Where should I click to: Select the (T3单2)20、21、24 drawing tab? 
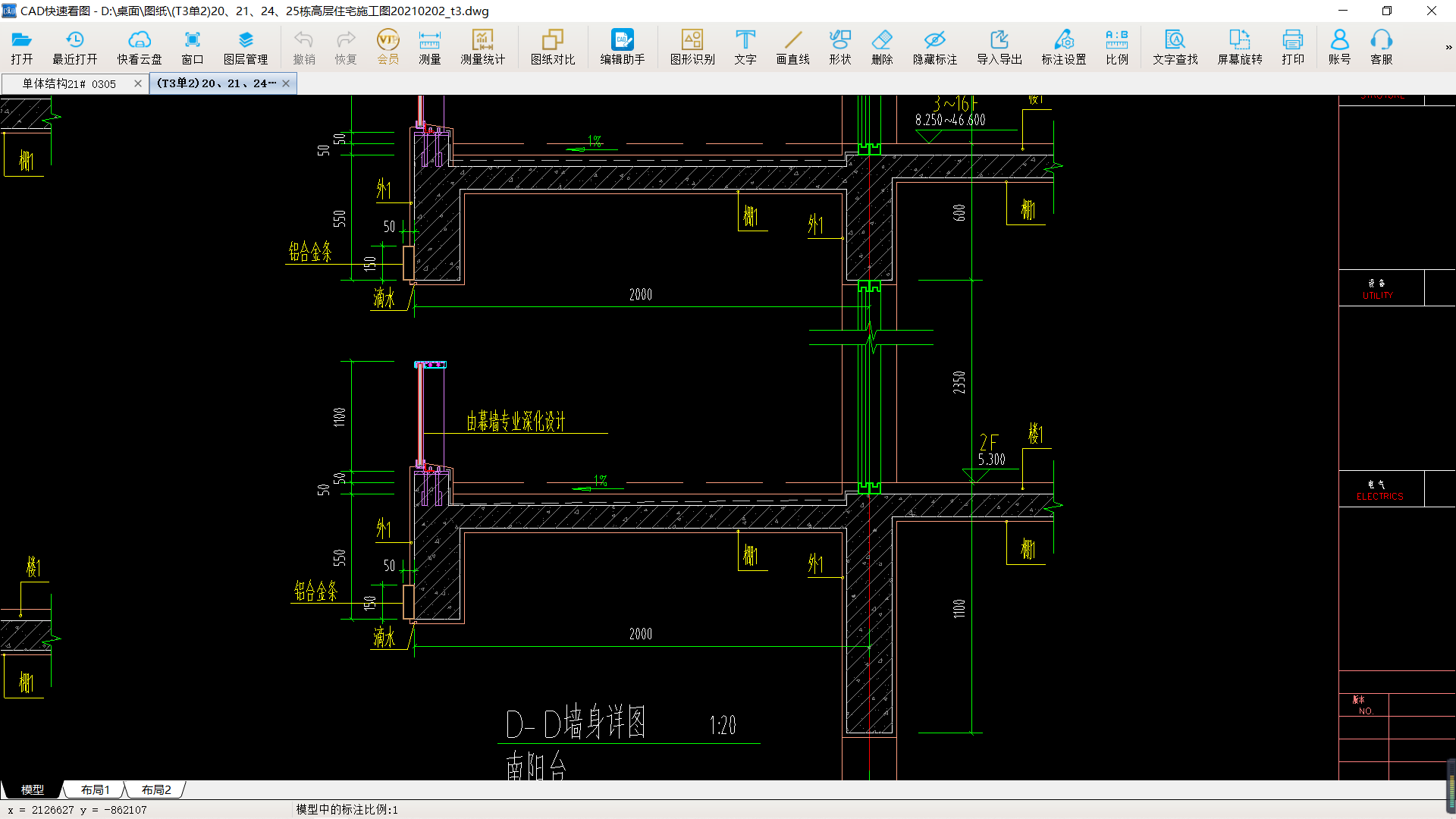[216, 83]
